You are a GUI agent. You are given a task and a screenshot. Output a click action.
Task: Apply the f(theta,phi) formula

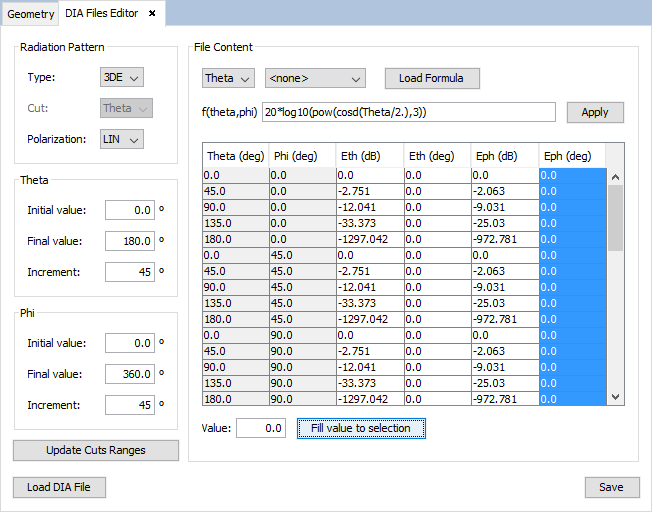pyautogui.click(x=594, y=112)
